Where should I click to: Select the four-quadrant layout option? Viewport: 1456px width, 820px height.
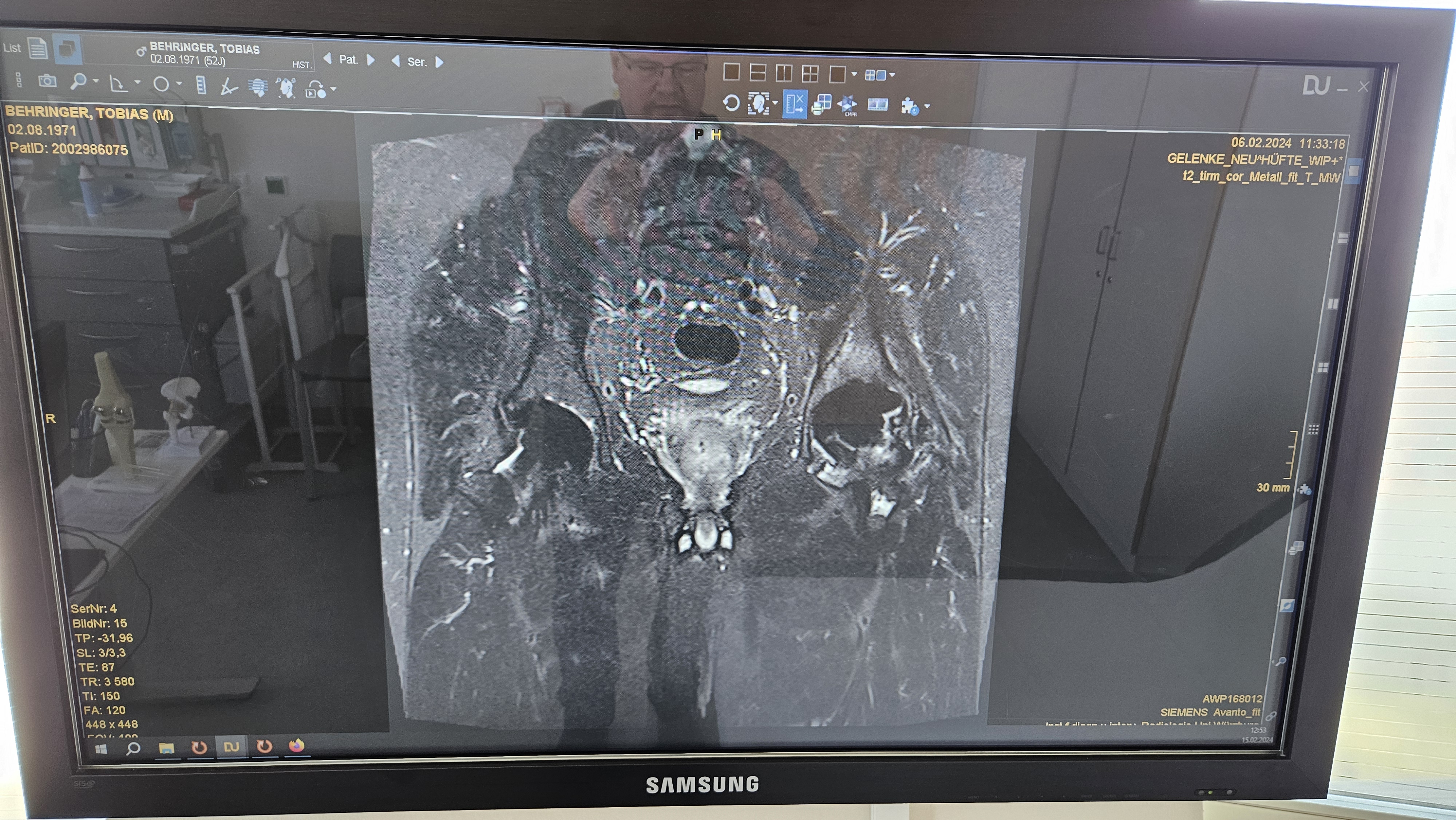click(x=810, y=74)
